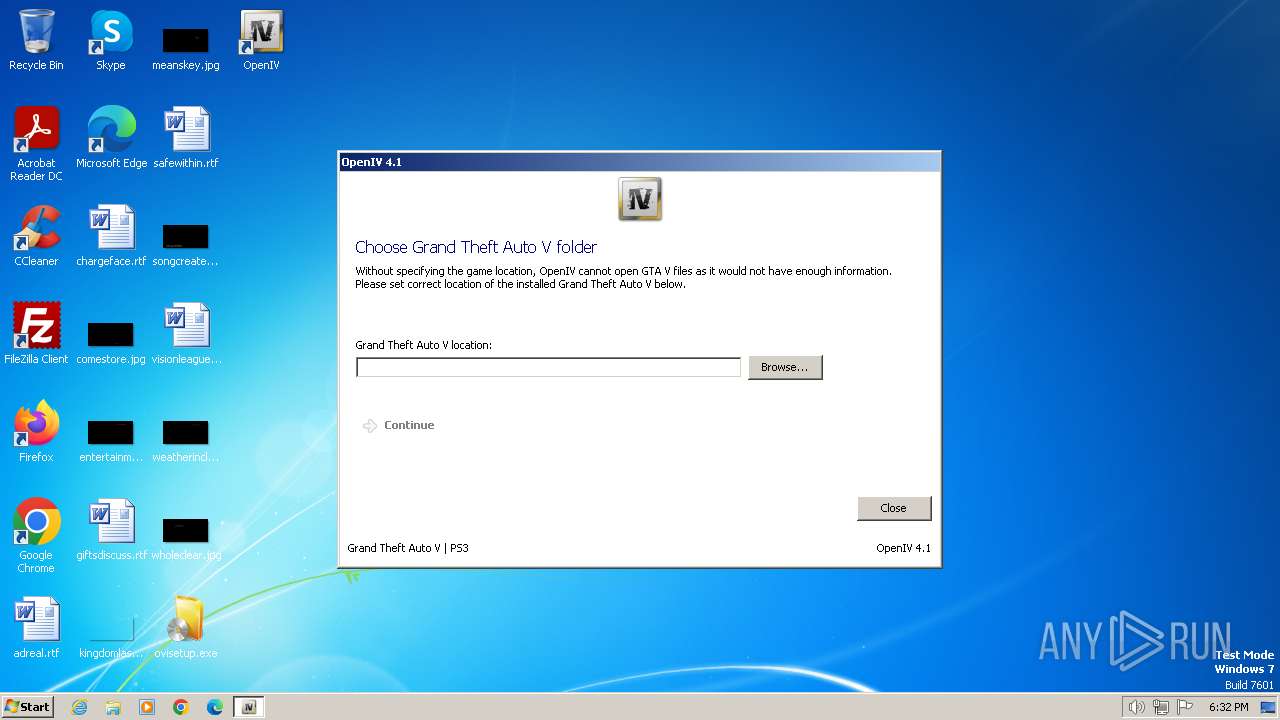The height and width of the screenshot is (720, 1280).
Task: Click the Browse... button
Action: (x=785, y=367)
